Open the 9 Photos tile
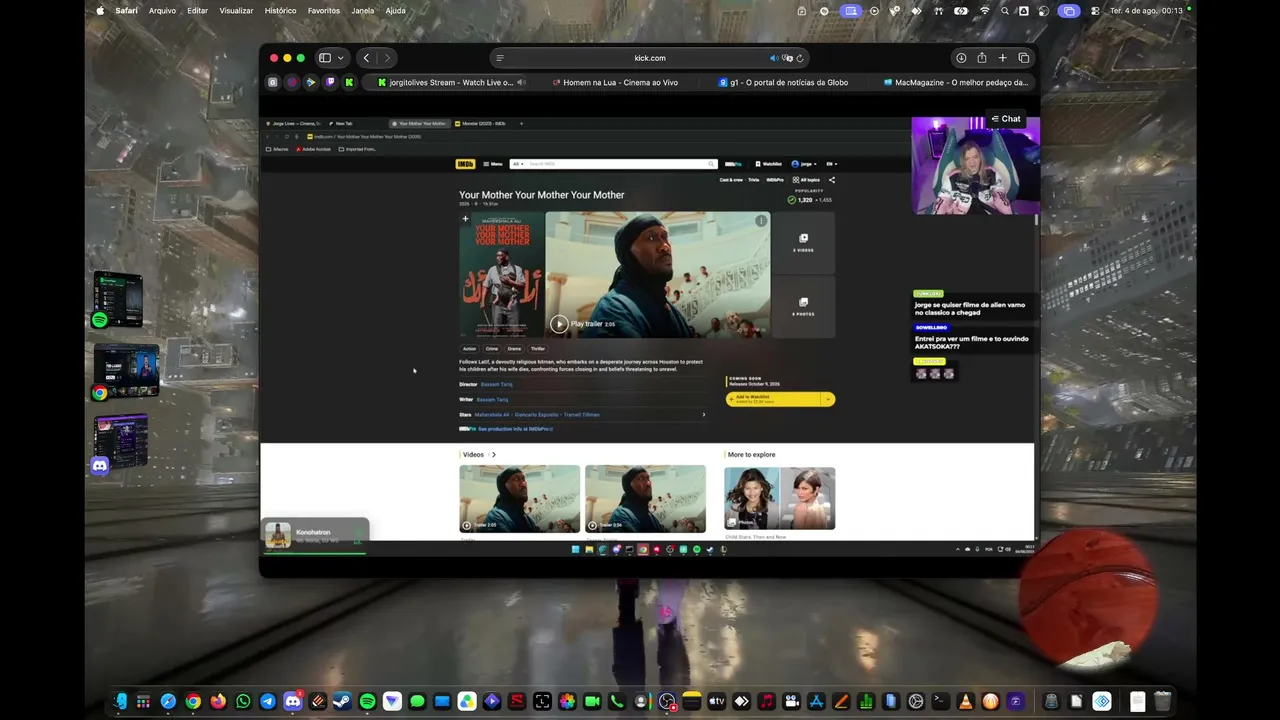1280x720 pixels. (x=803, y=307)
